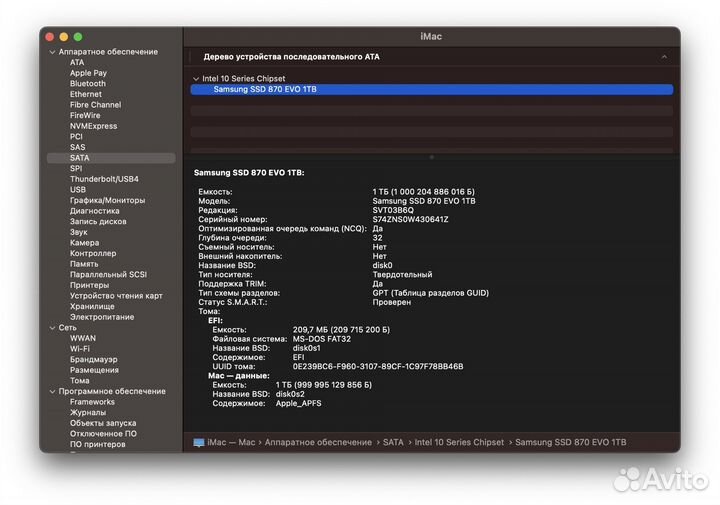
Task: Click iMac — Mac in the path bar
Action: pos(231,443)
